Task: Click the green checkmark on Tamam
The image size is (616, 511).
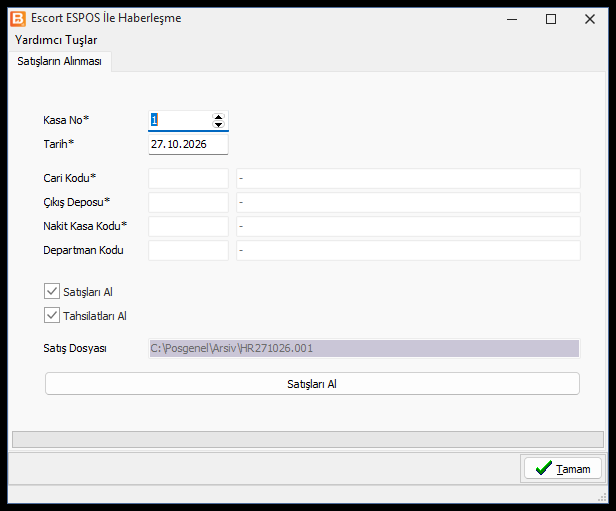Action: 544,468
